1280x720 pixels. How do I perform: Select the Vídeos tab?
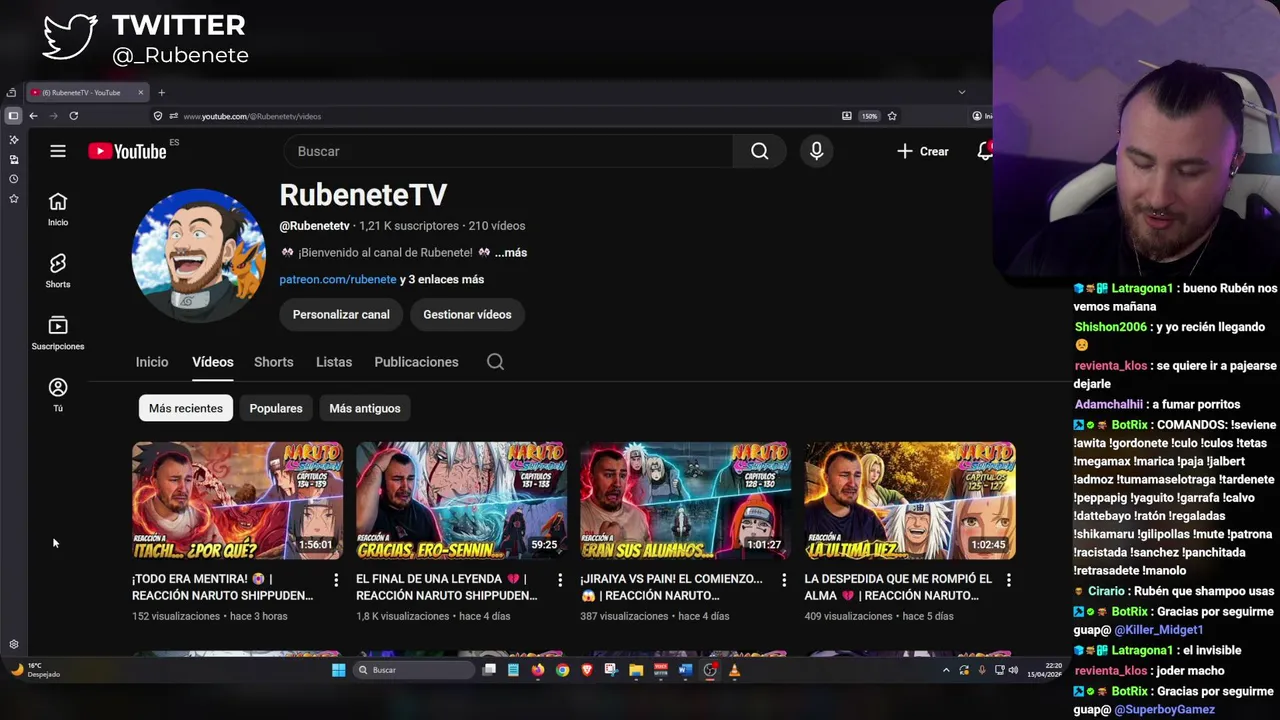pos(212,362)
